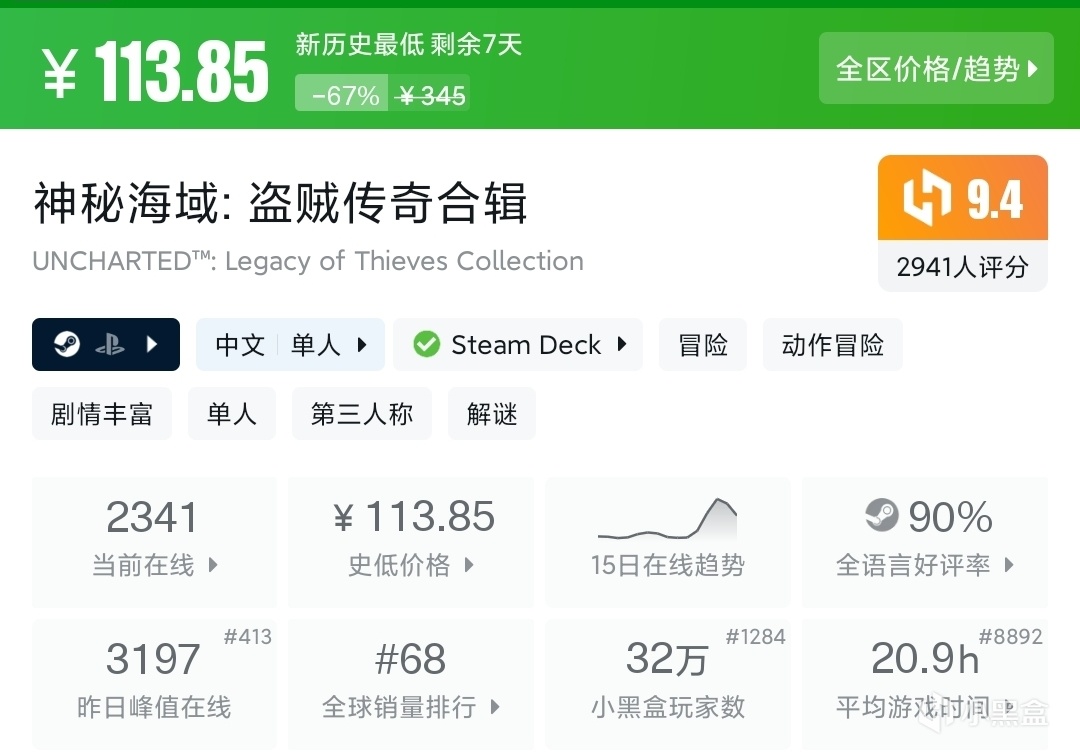Click the Steam icon beside 90% rating

[x=882, y=516]
